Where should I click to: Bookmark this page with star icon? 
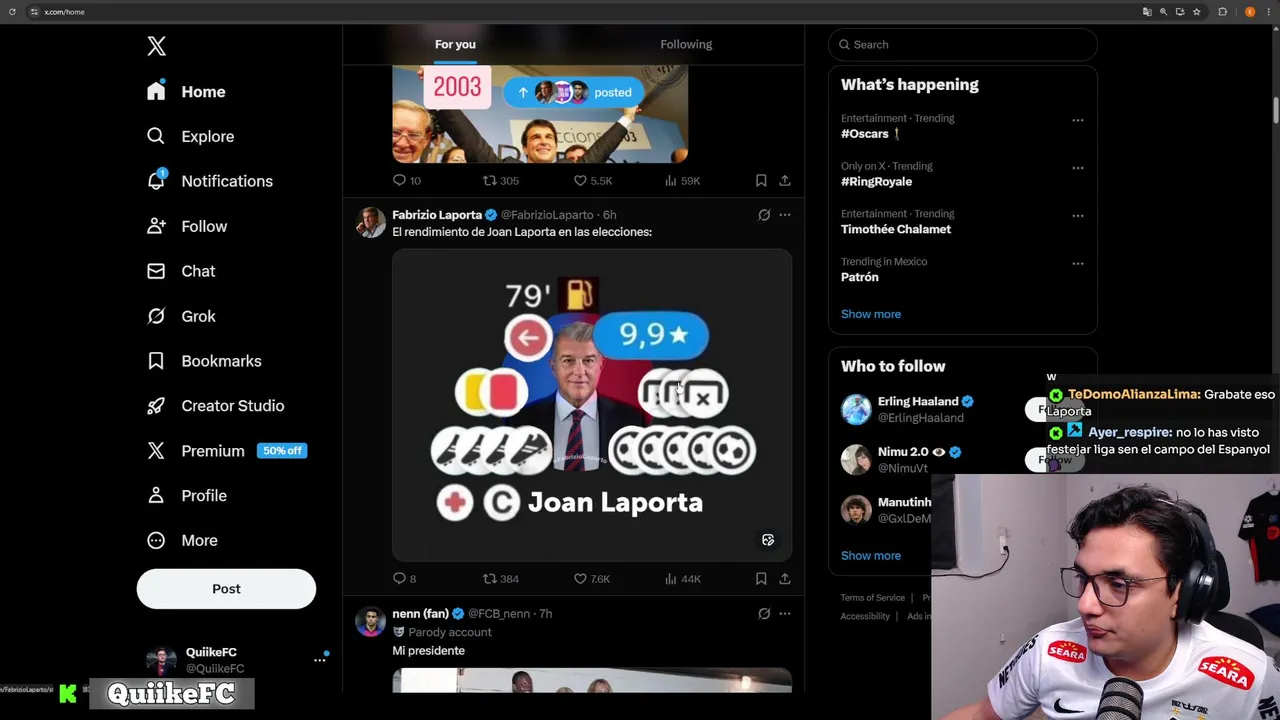1196,12
